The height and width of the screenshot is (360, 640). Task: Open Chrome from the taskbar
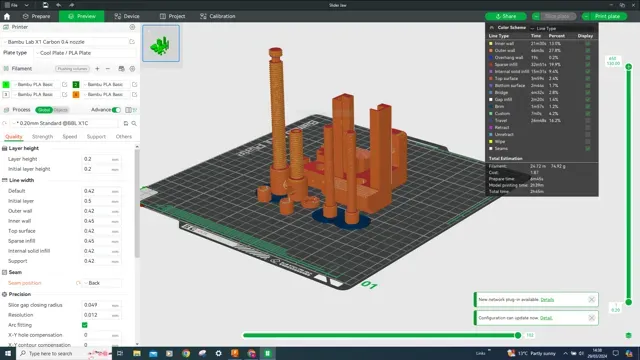click(x=186, y=353)
